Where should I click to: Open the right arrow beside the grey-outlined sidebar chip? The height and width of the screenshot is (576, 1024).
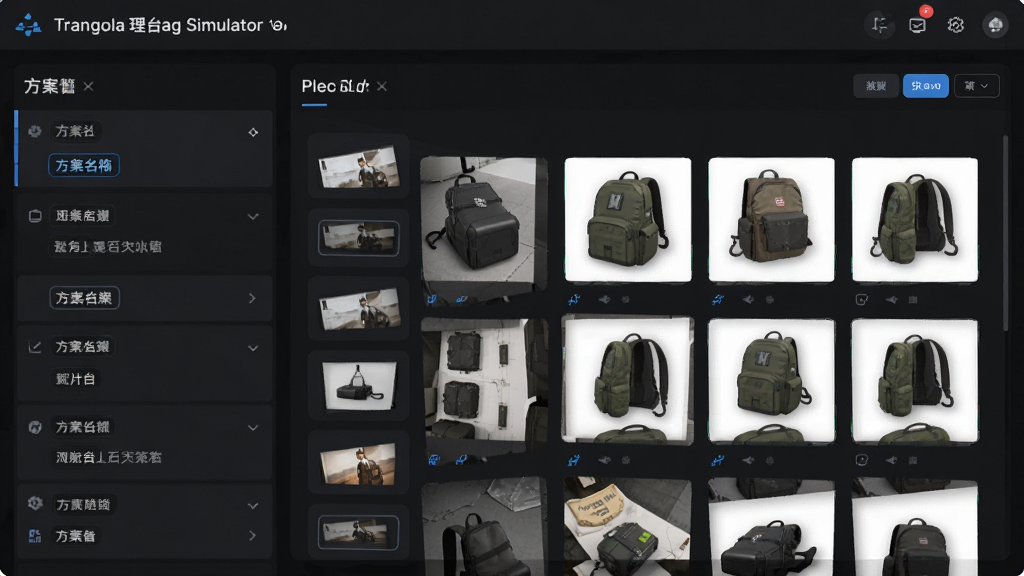252,298
